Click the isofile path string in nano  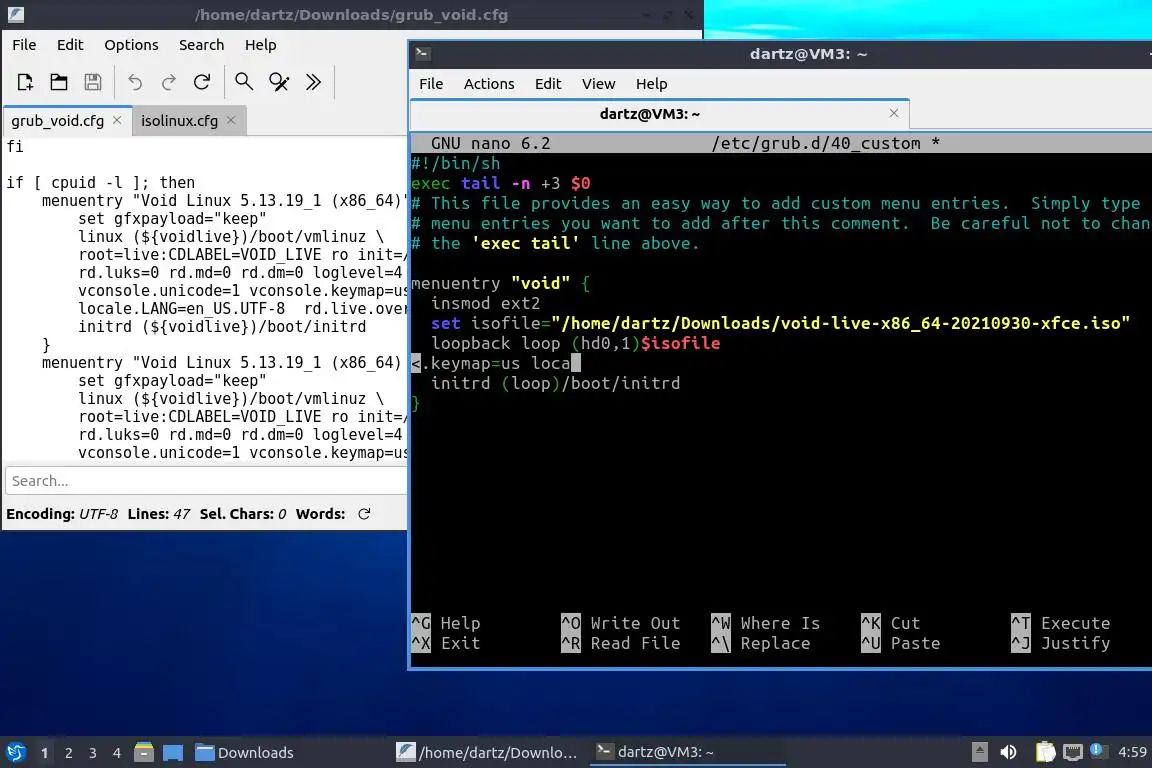point(840,323)
